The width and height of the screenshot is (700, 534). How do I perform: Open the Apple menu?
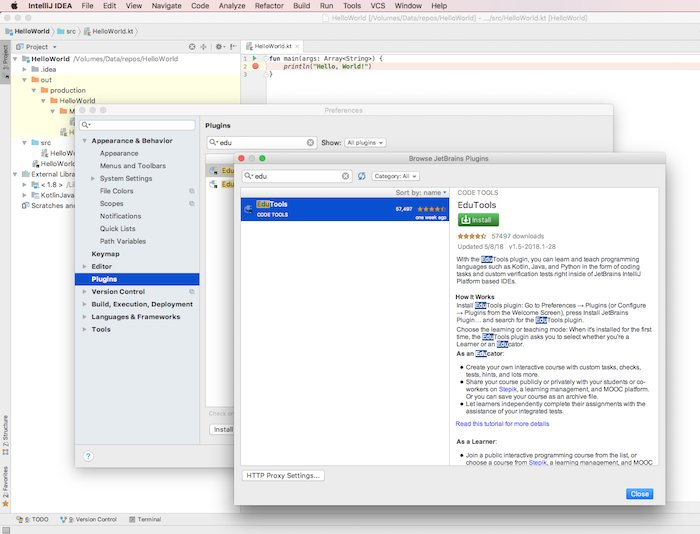14,6
